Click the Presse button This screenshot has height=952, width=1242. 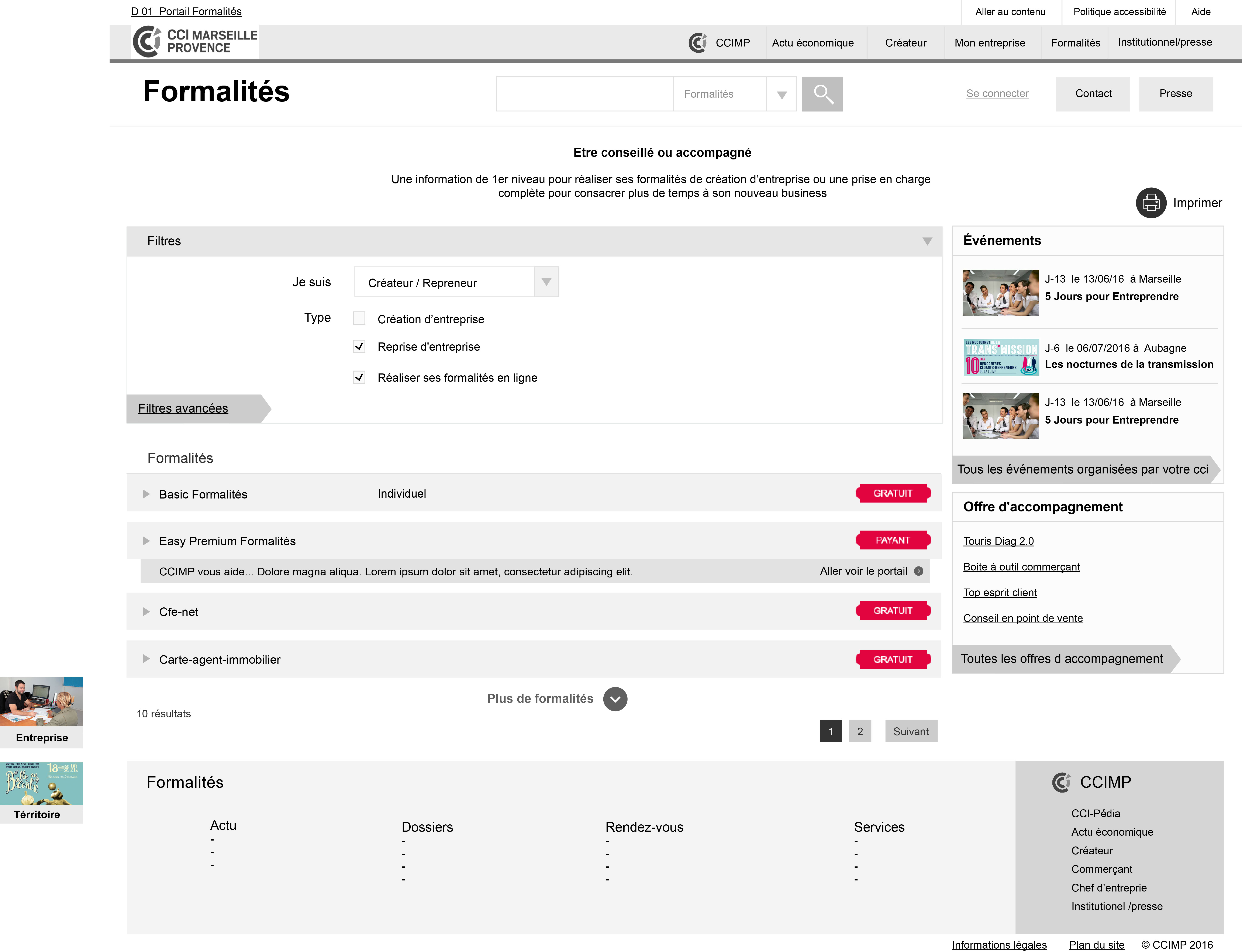click(1176, 94)
